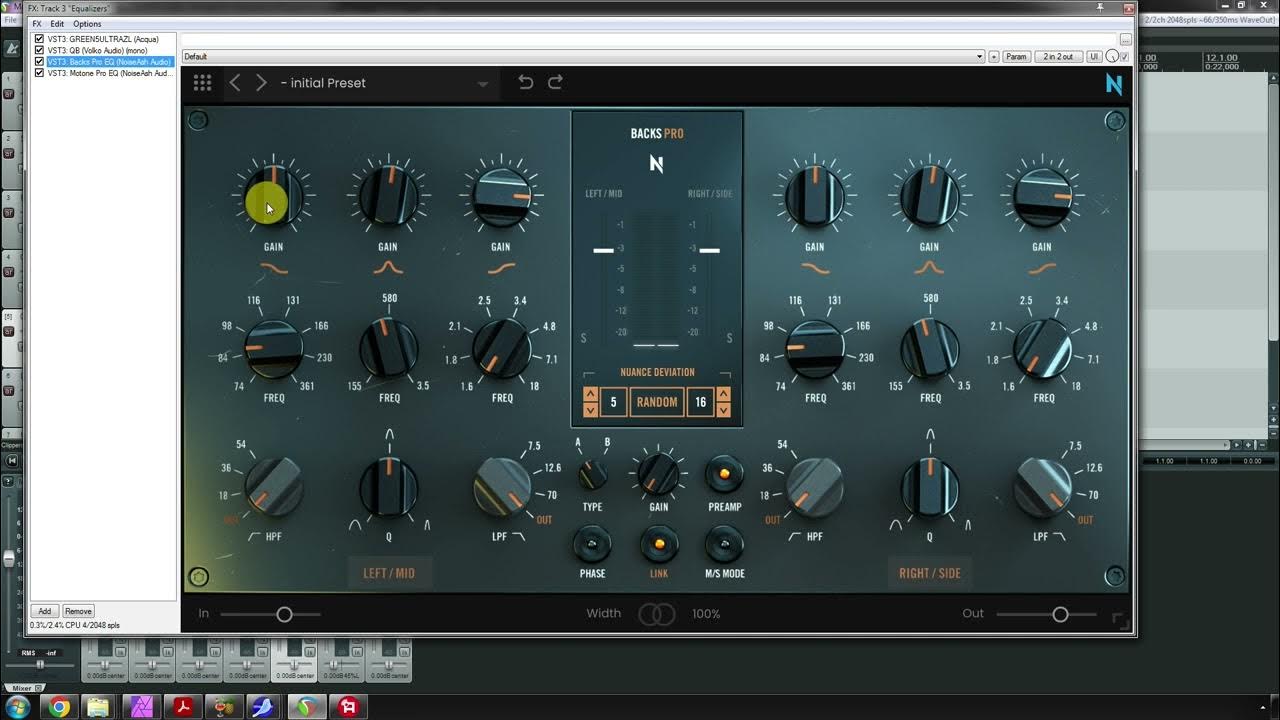Click the center GAIN knob below meters

[658, 474]
